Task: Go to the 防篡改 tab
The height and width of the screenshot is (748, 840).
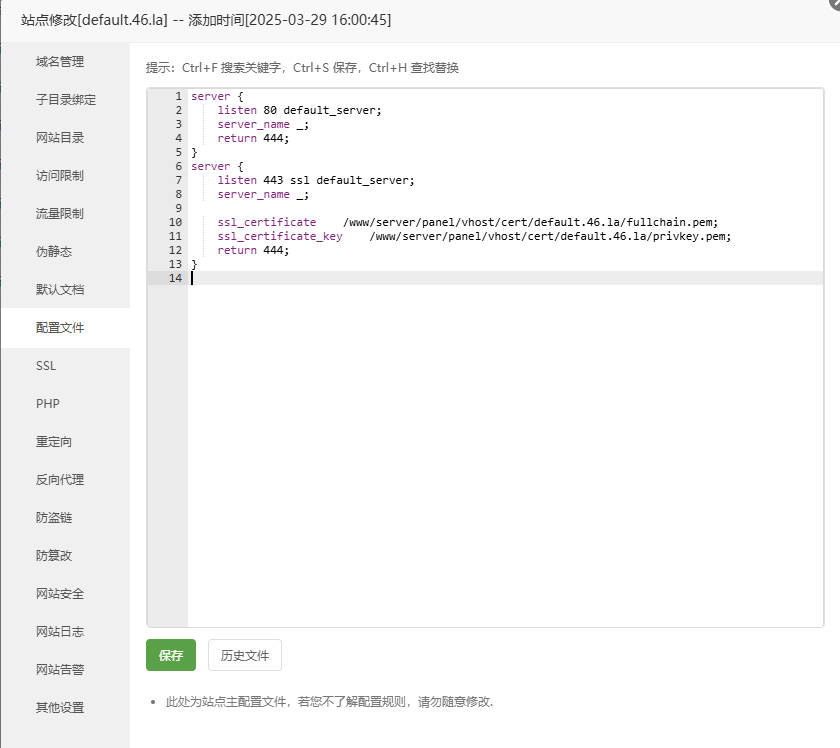Action: pos(54,556)
